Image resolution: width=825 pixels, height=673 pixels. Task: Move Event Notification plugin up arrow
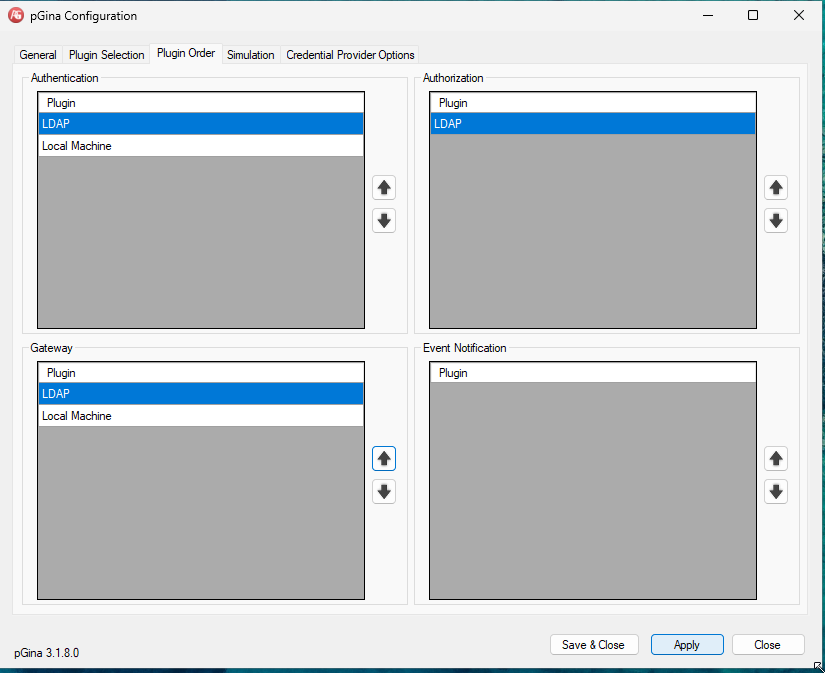776,458
